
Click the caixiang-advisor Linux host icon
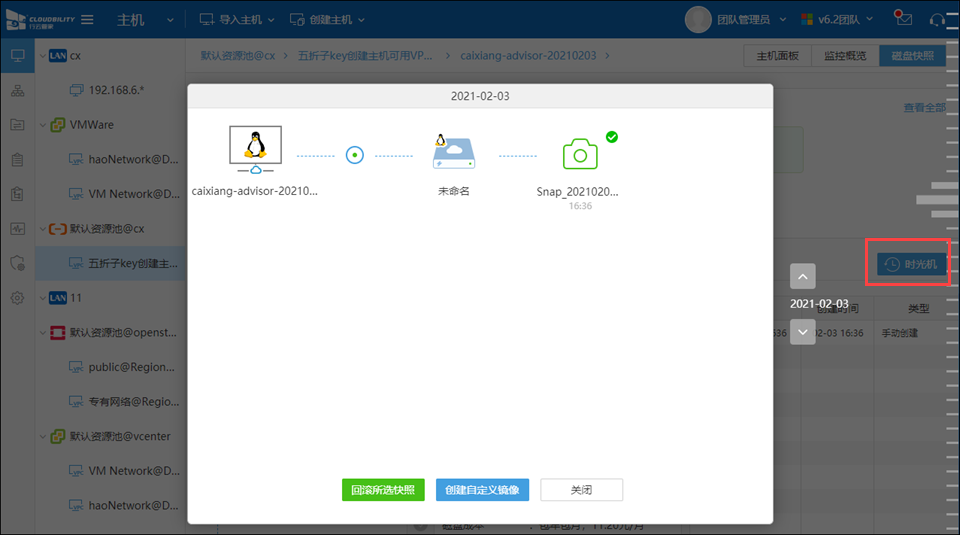255,150
